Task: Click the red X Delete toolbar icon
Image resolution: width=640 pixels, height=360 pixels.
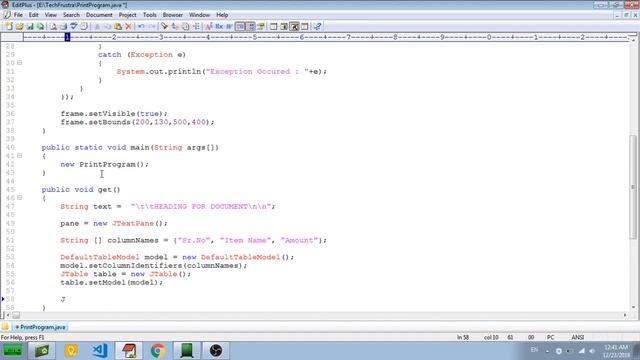Action: [x=129, y=27]
